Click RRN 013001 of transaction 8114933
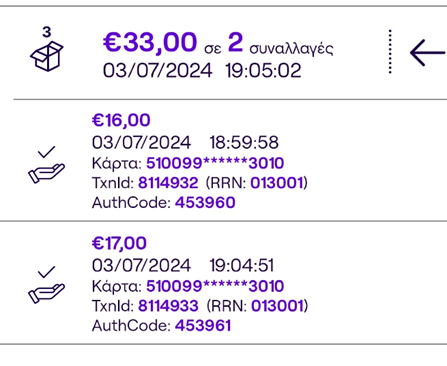Screen dimensions: 447x366 [278, 306]
